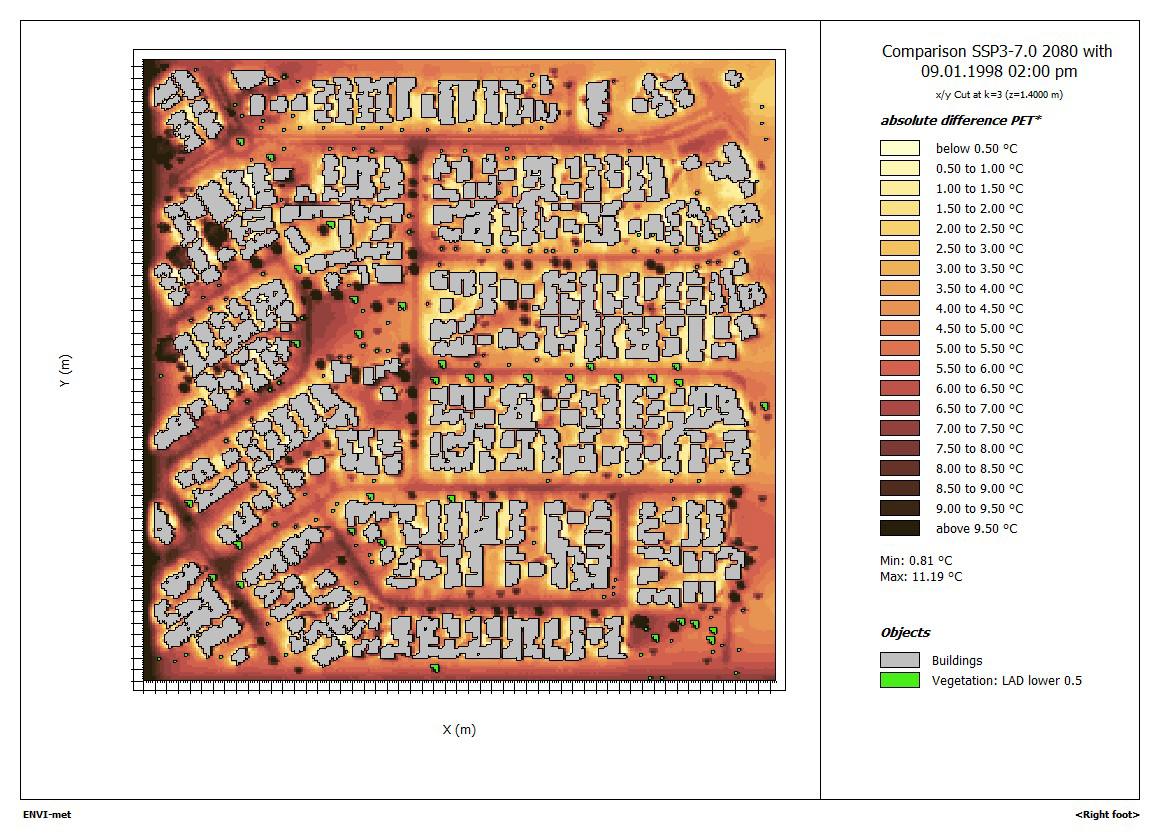The width and height of the screenshot is (1160, 840).
Task: Click the 'Y (m)' axis label
Action: tap(65, 371)
